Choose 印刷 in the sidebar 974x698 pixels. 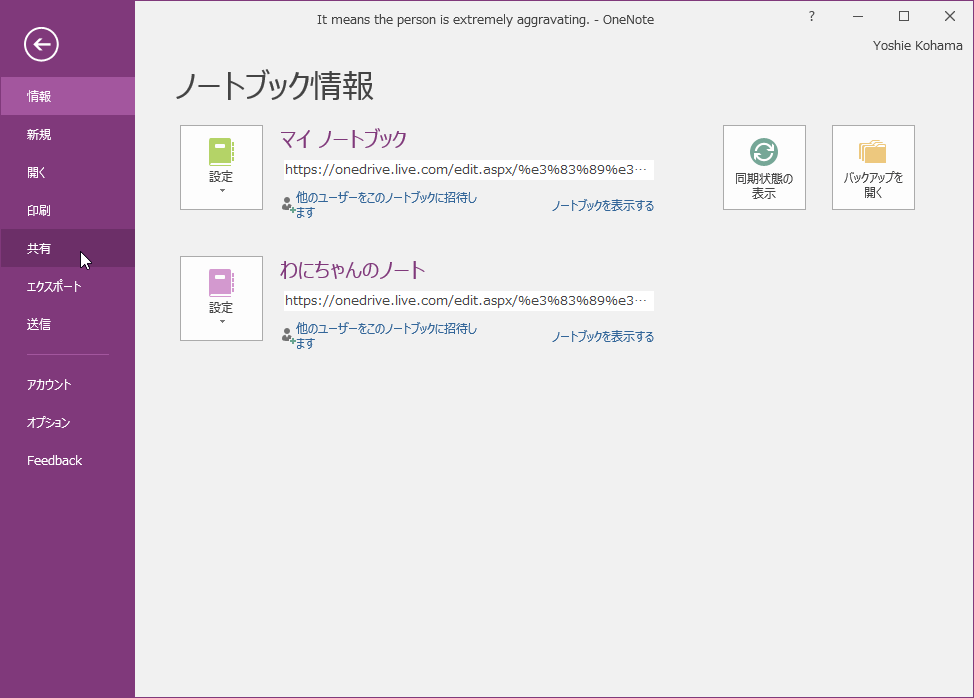click(68, 210)
